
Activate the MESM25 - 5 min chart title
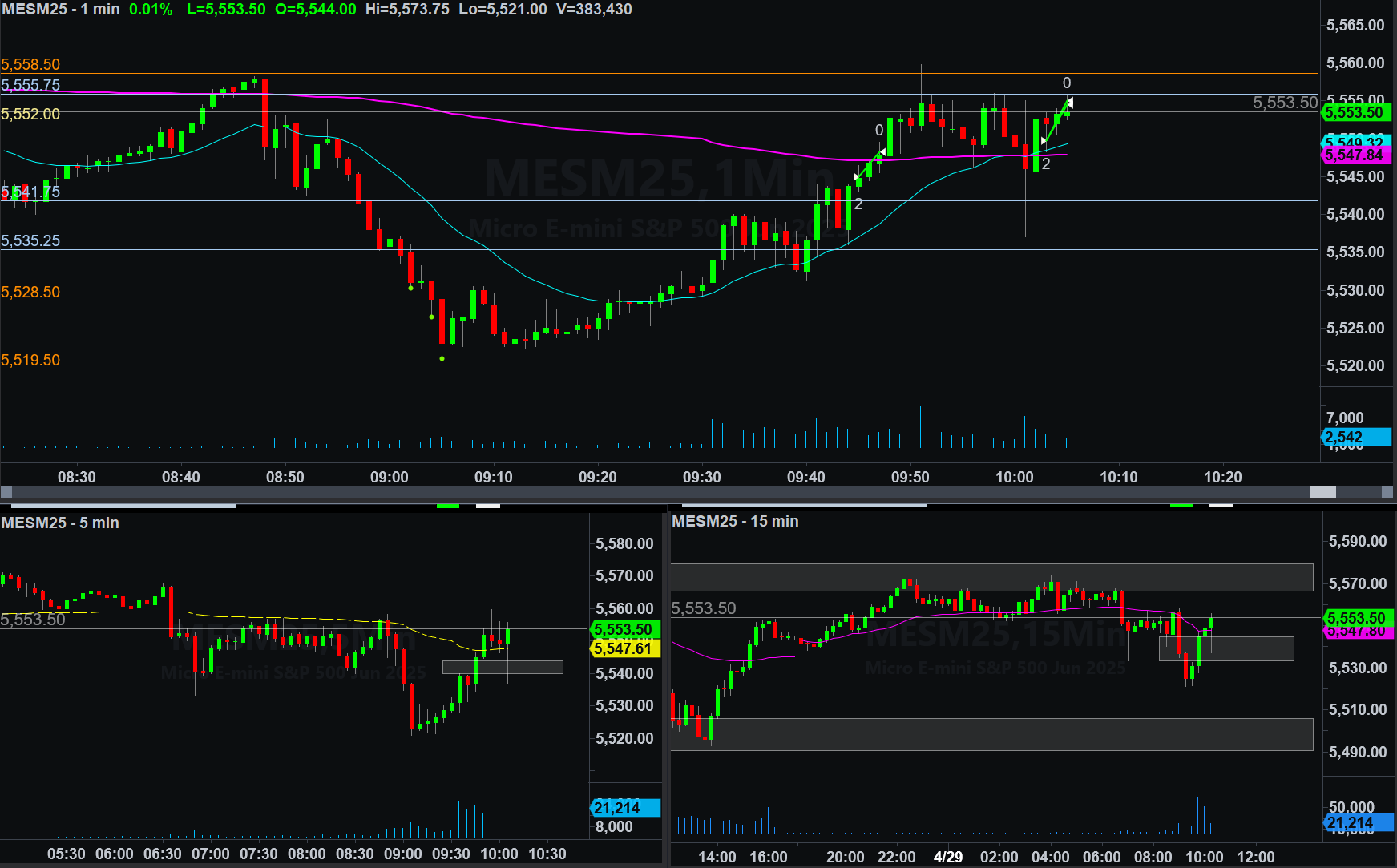(60, 523)
